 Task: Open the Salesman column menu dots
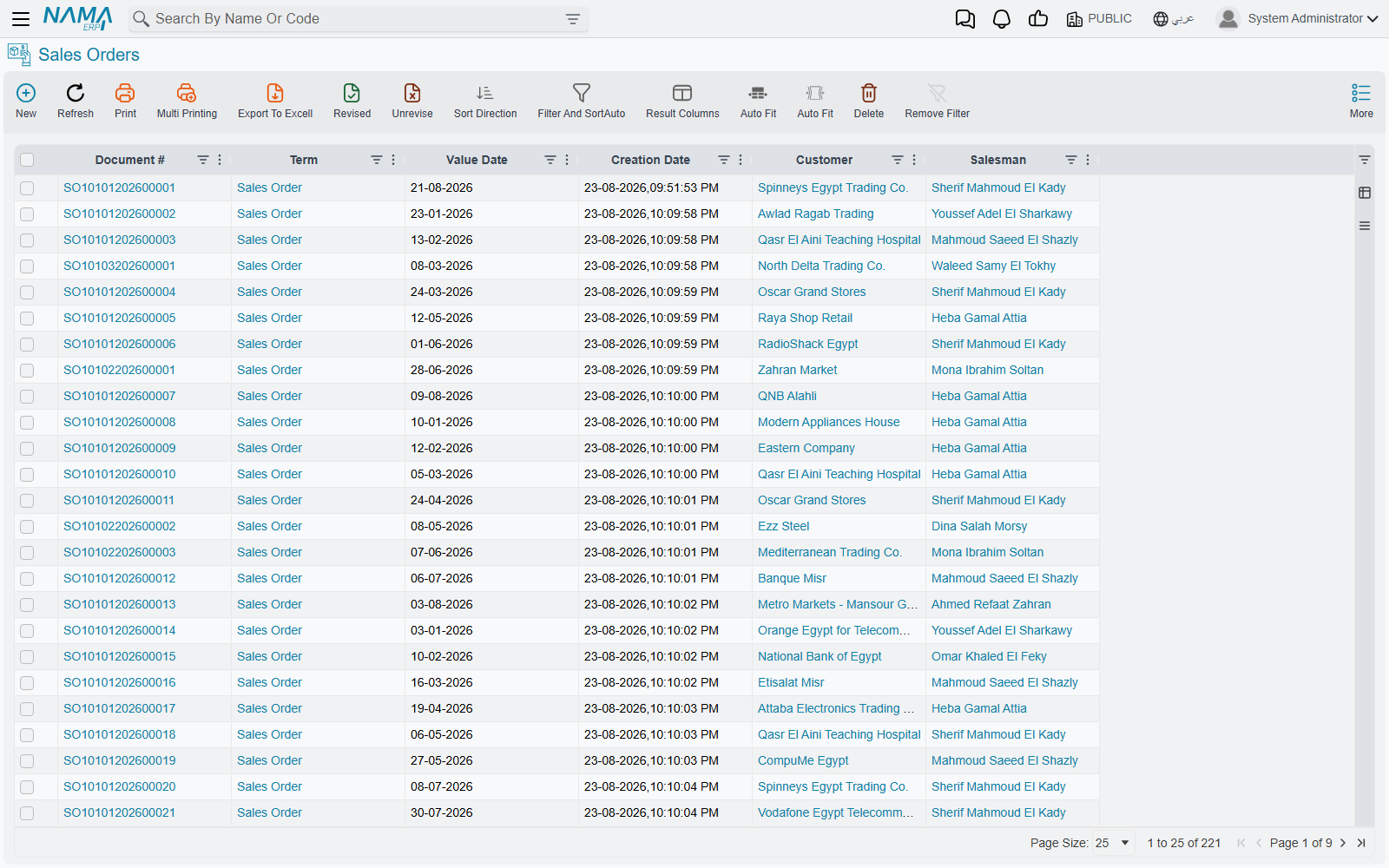point(1088,160)
